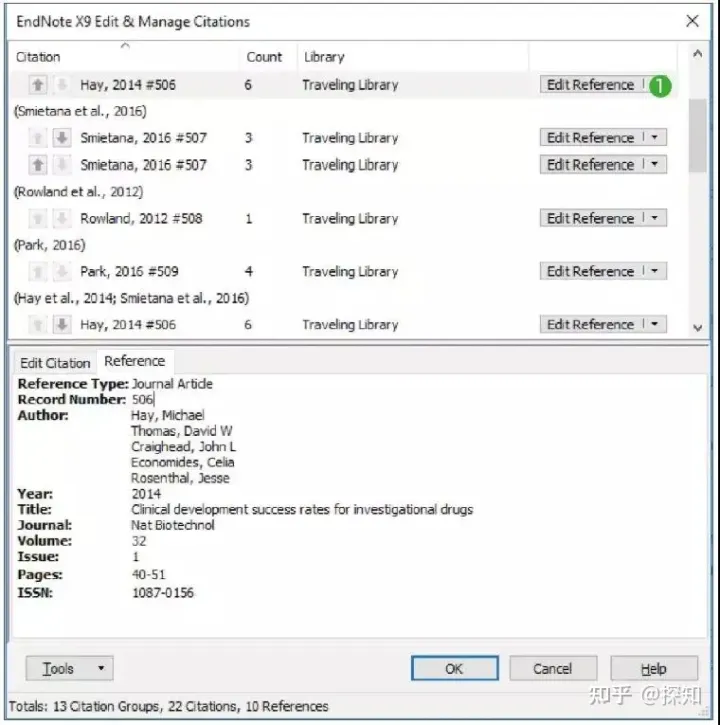Dismiss the dialog with Cancel
The width and height of the screenshot is (720, 725).
553,668
